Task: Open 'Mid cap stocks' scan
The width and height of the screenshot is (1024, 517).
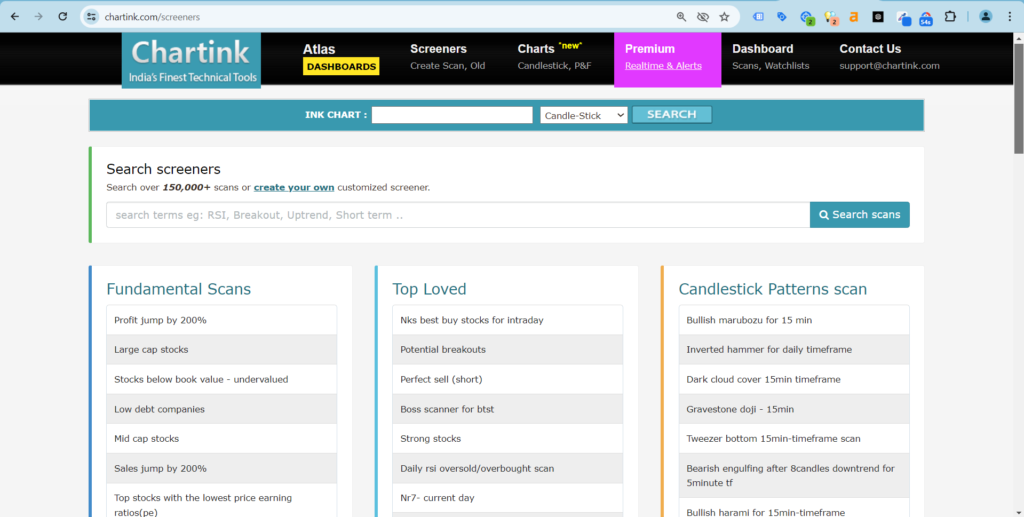Action: 221,439
